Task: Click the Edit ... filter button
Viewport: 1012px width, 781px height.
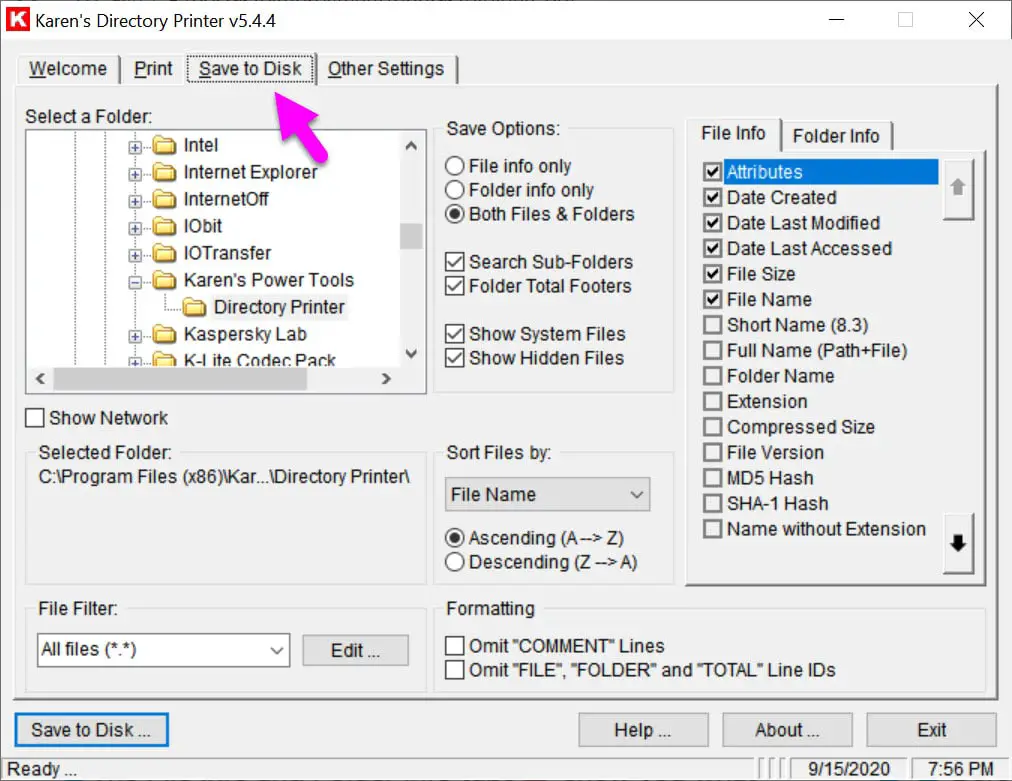Action: point(356,651)
